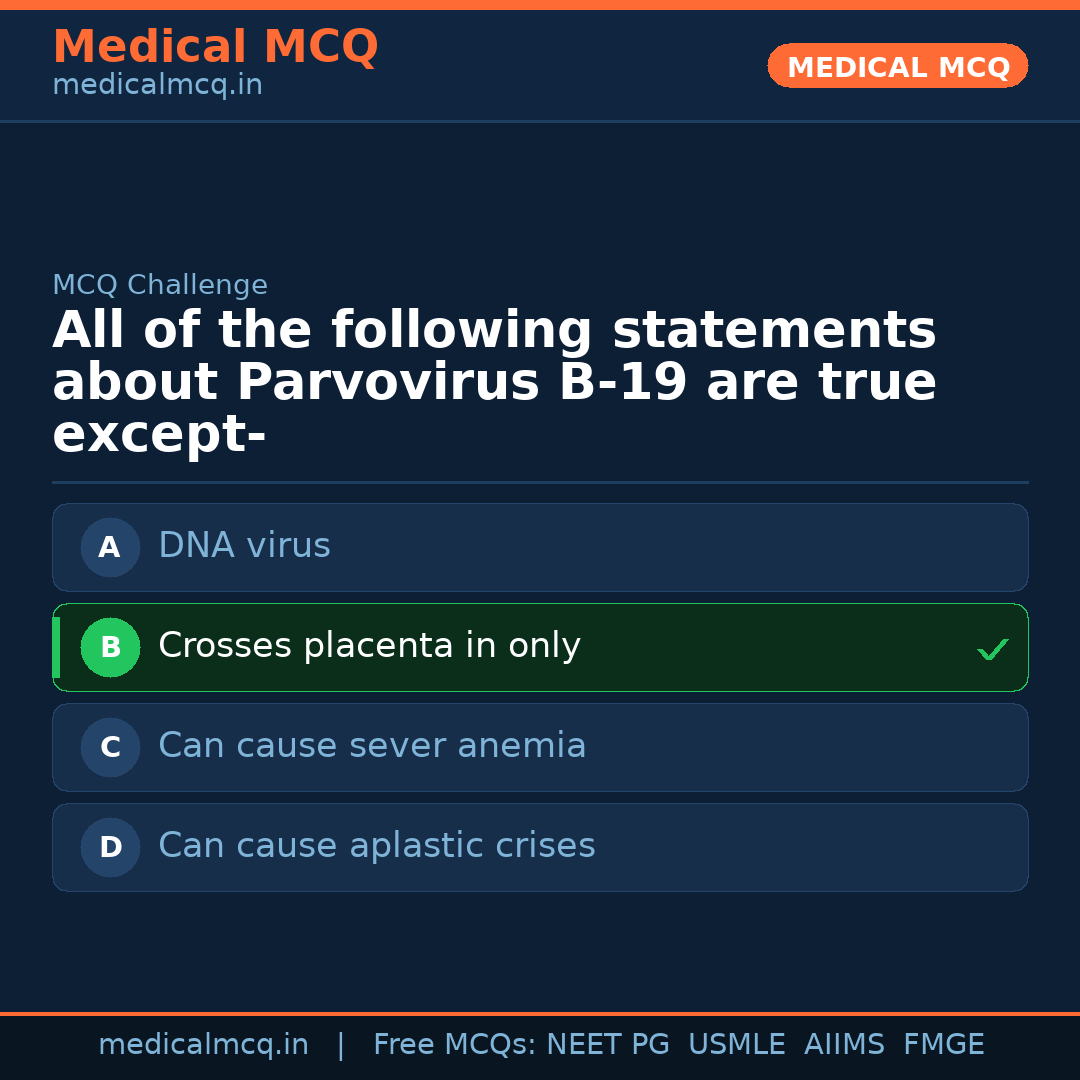Screen dimensions: 1080x1080
Task: Select the answer 'DNA virus'
Action: (244, 546)
